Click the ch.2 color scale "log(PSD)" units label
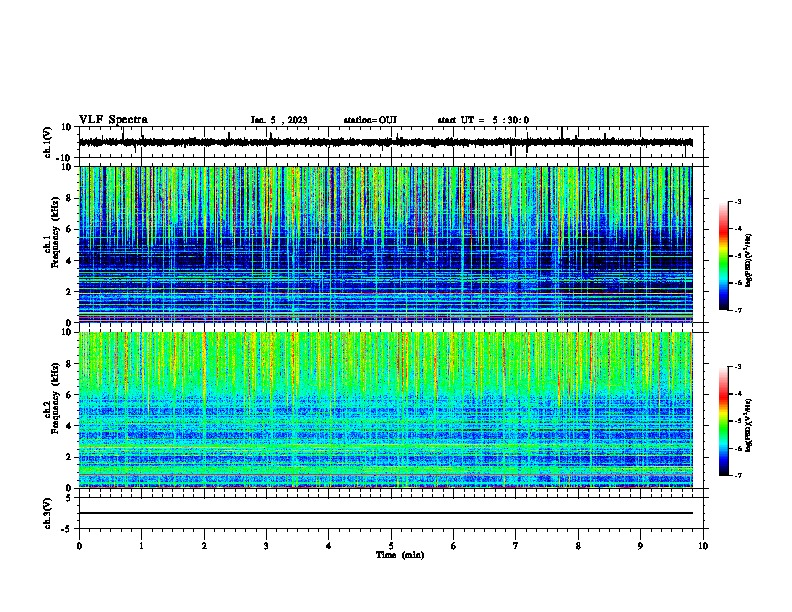 749,426
